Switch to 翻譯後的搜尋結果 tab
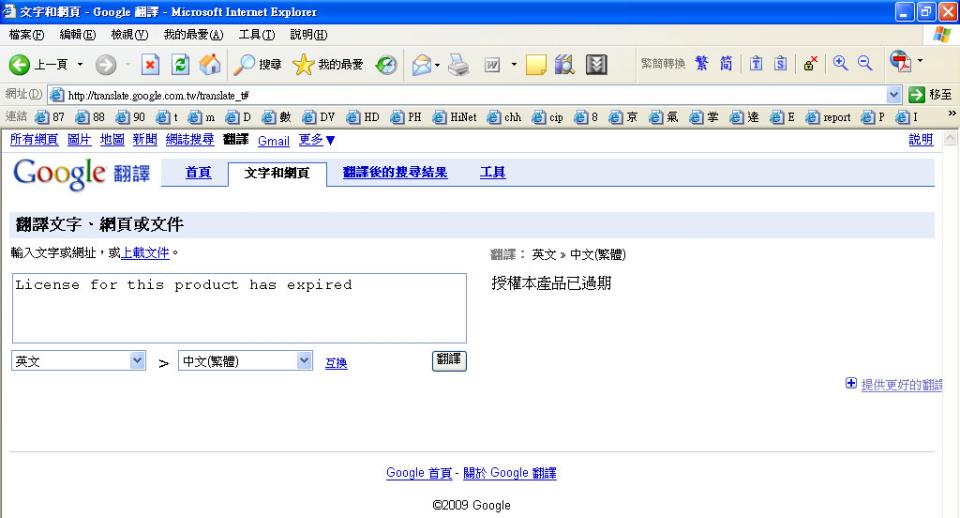Screen dimensions: 960x518 pos(395,173)
